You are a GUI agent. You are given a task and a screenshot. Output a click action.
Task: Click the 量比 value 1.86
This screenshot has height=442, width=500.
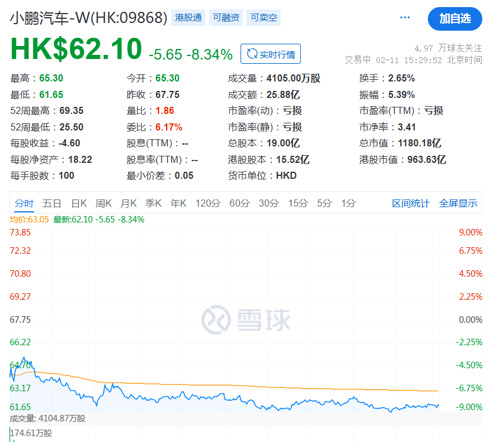165,111
